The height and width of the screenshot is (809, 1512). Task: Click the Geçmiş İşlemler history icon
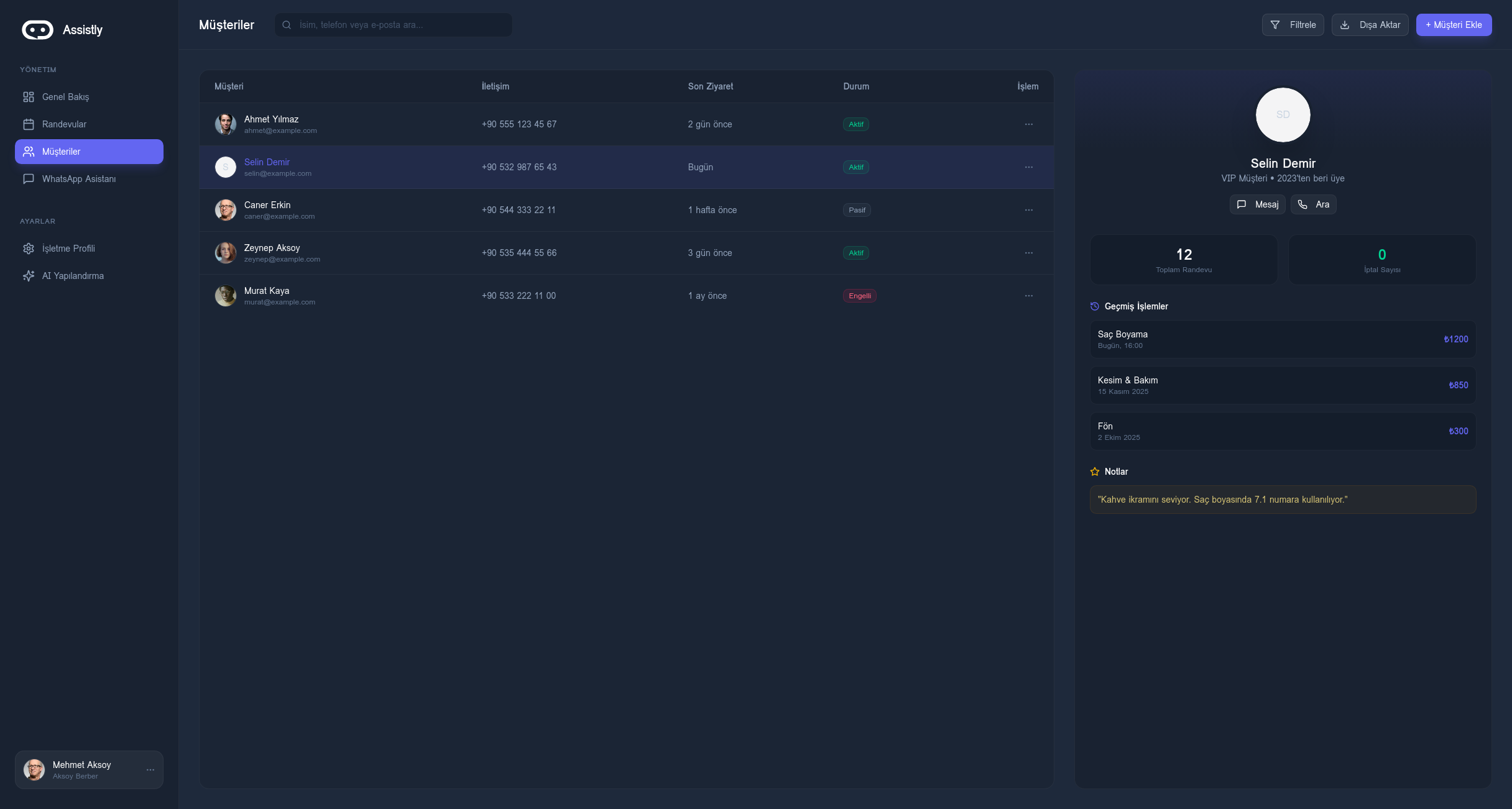tap(1095, 306)
